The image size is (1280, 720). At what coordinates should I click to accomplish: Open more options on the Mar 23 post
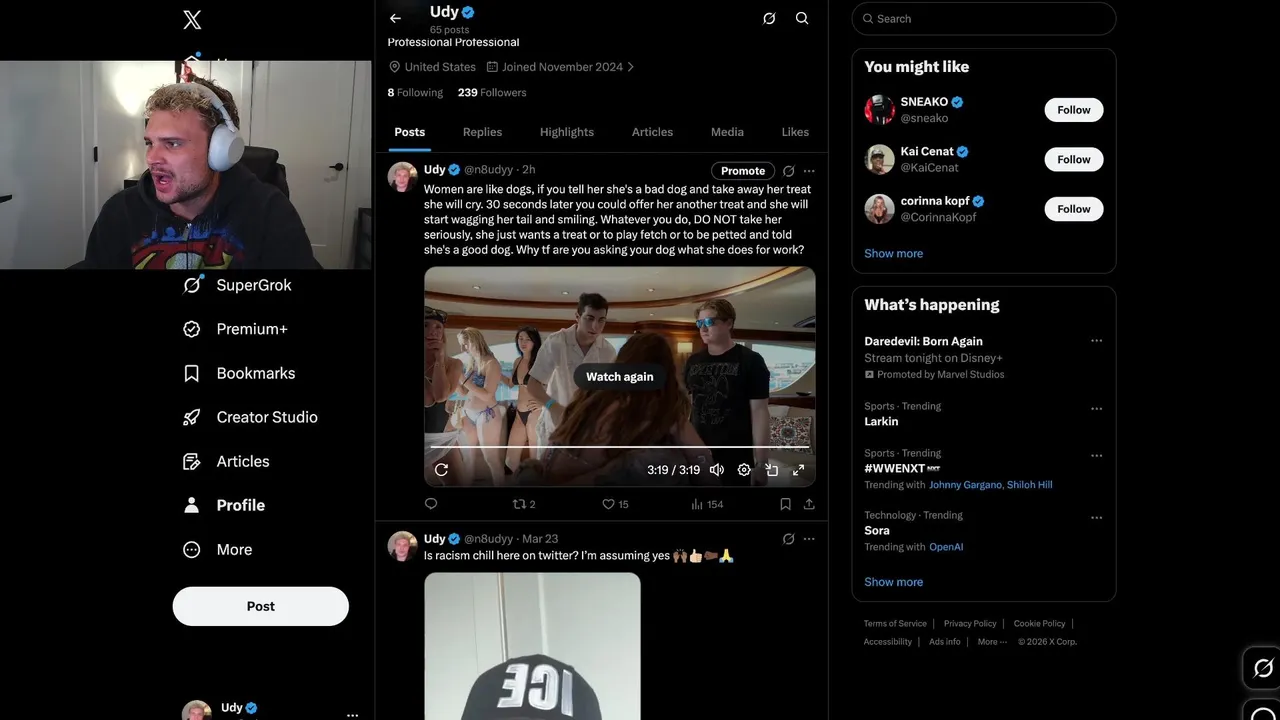point(809,539)
